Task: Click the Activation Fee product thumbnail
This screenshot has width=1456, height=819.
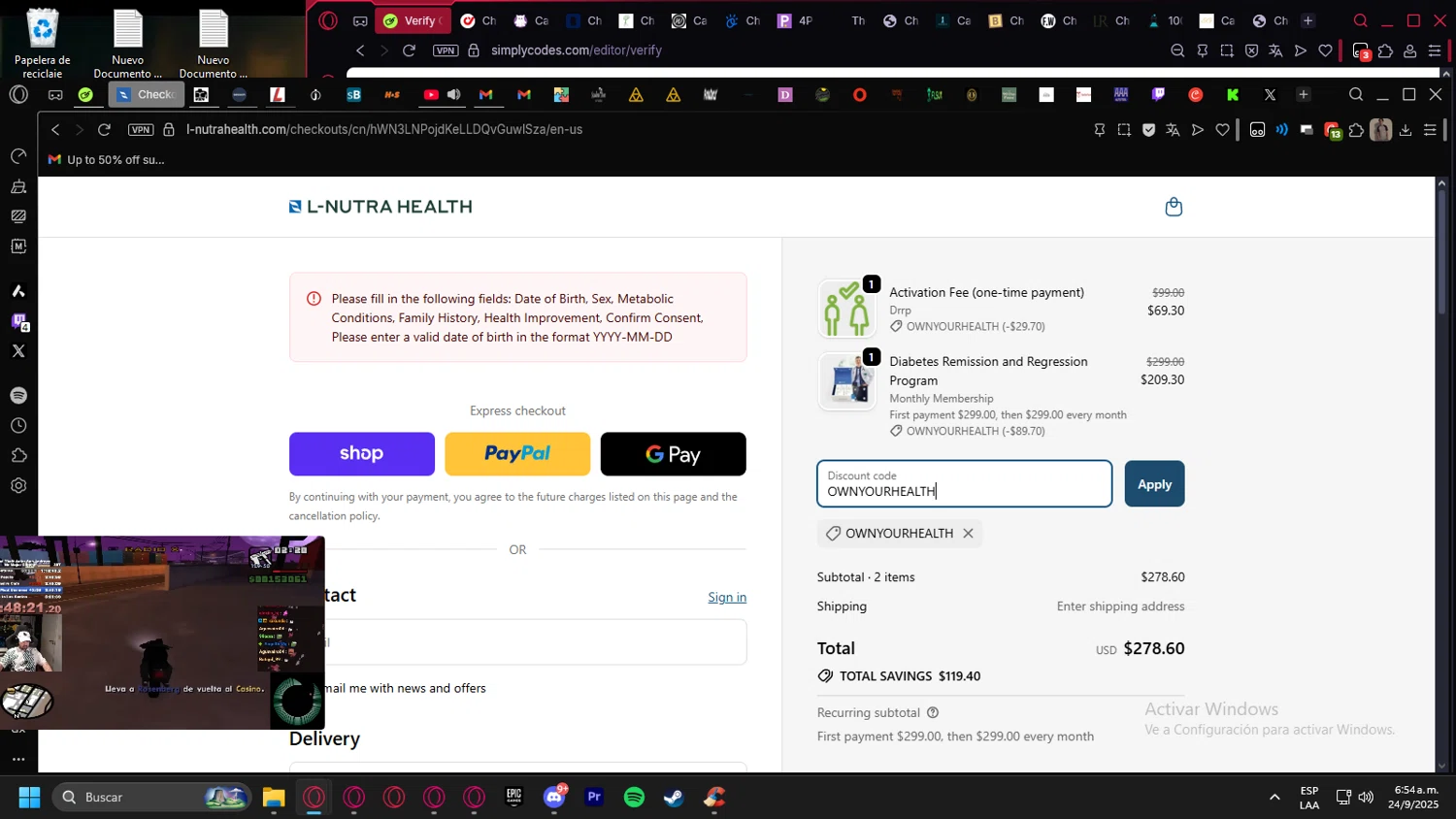Action: point(846,309)
